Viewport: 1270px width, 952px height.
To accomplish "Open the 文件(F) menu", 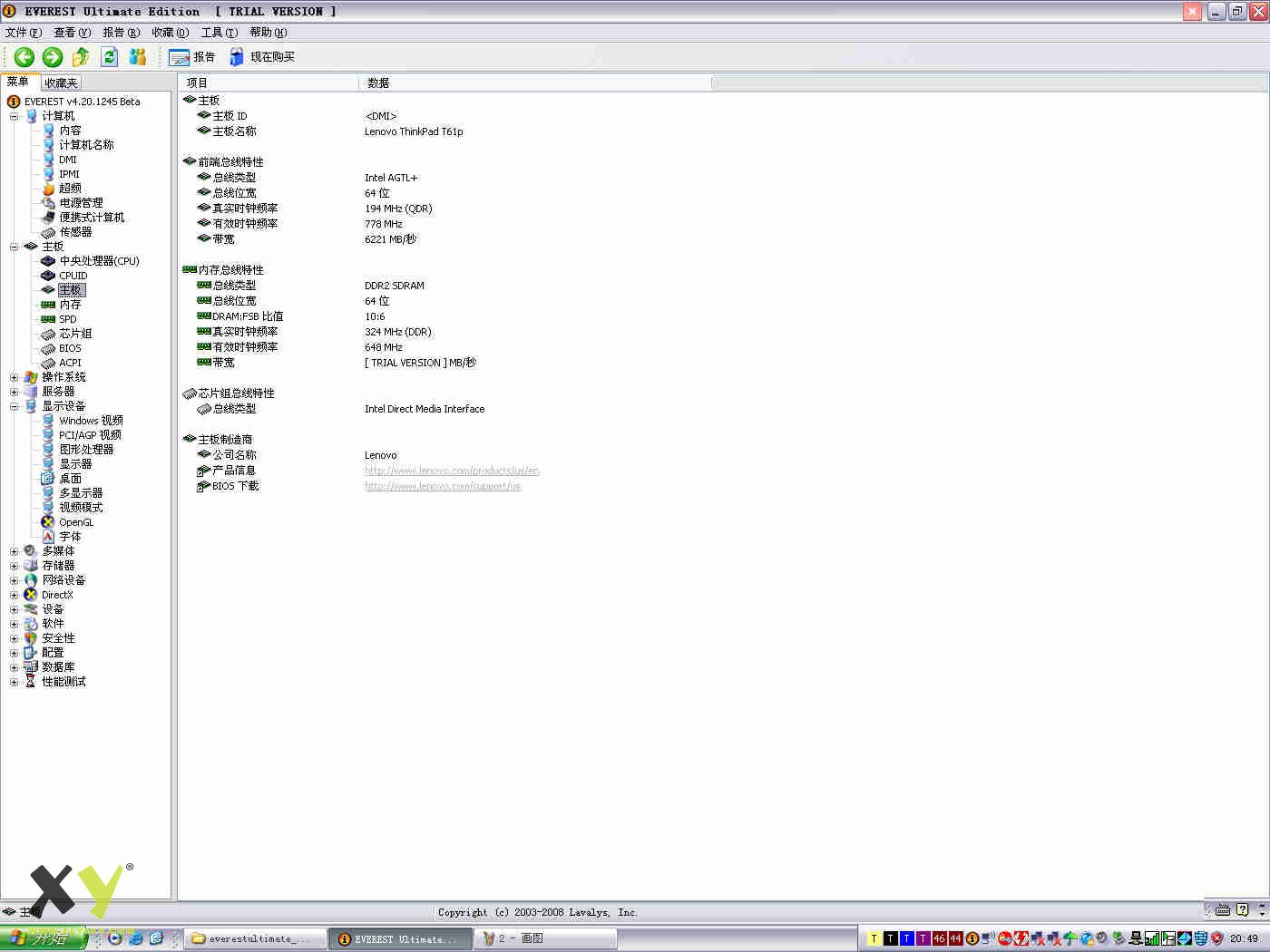I will click(24, 33).
